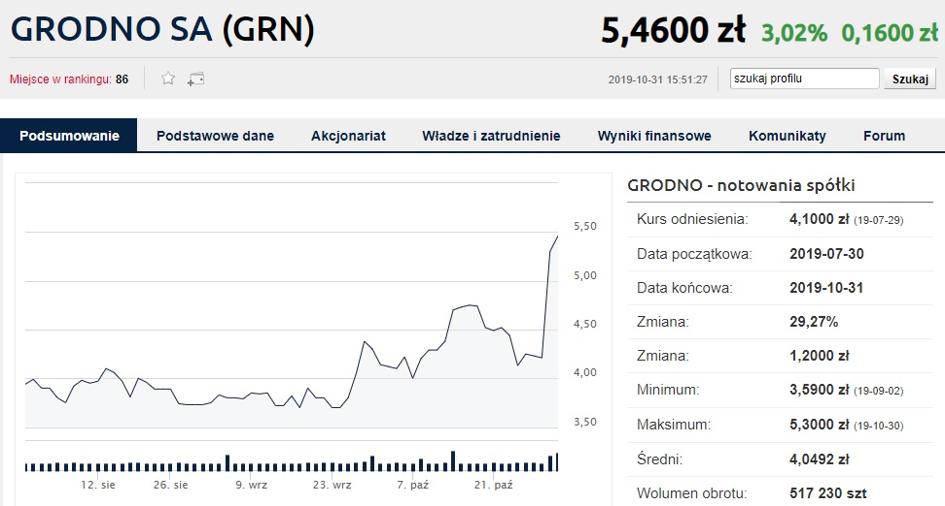This screenshot has width=945, height=506.
Task: Select Maksimum value 5,3000 zł
Action: pyautogui.click(x=819, y=425)
